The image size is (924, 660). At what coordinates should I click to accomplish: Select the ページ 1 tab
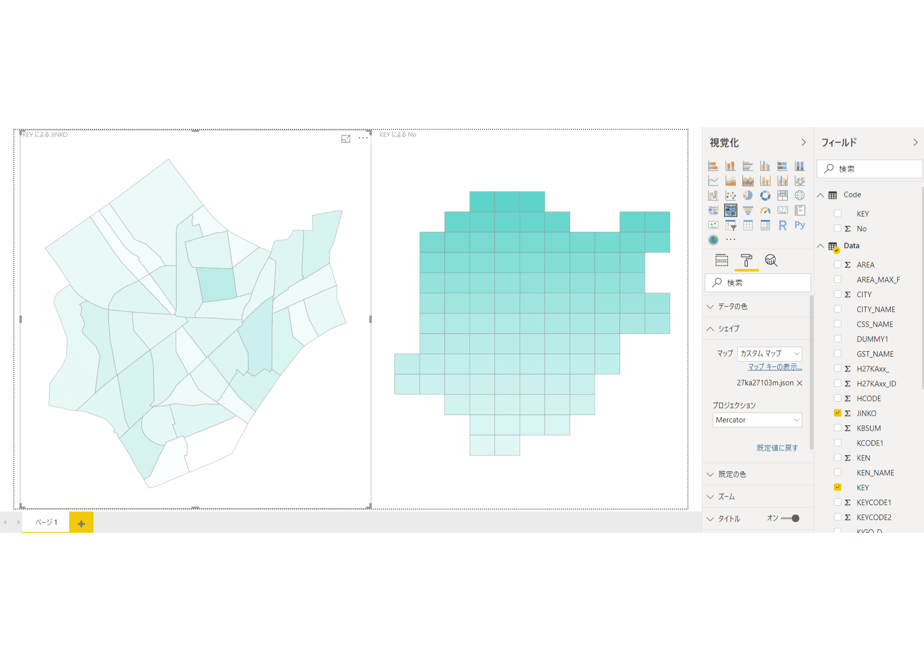coord(46,522)
